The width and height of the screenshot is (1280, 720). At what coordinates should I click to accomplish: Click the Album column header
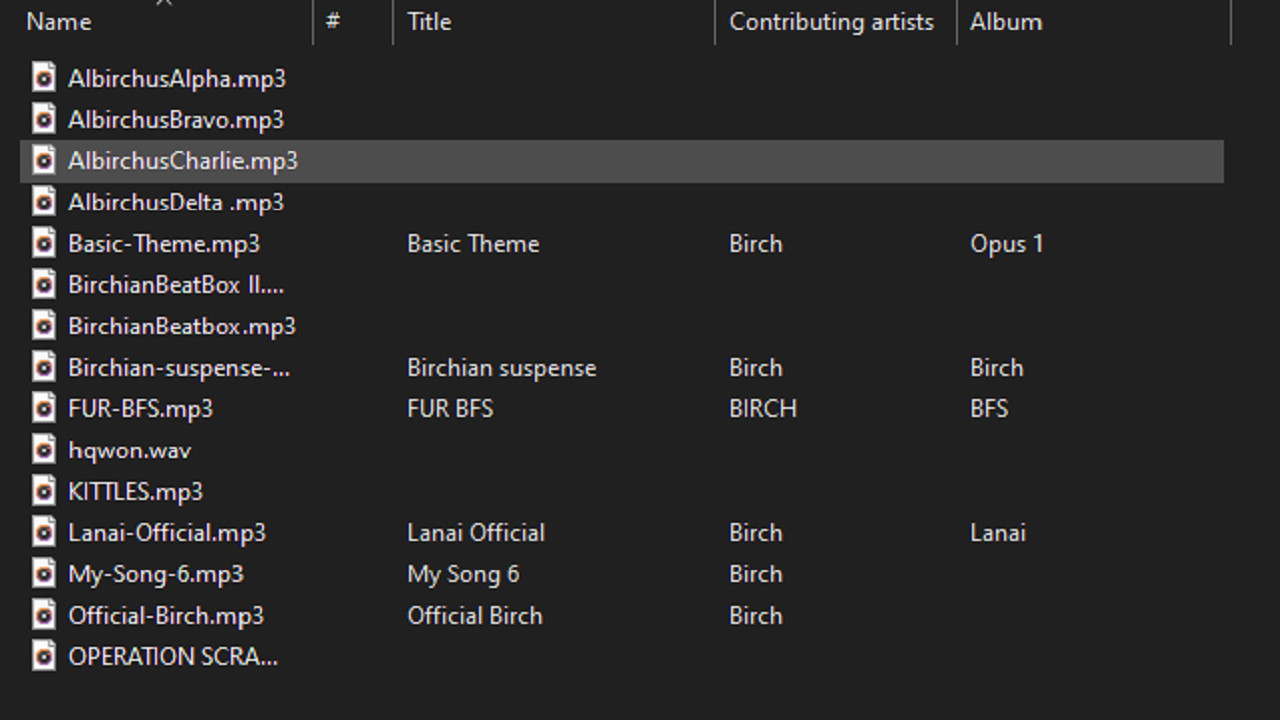[x=1006, y=22]
